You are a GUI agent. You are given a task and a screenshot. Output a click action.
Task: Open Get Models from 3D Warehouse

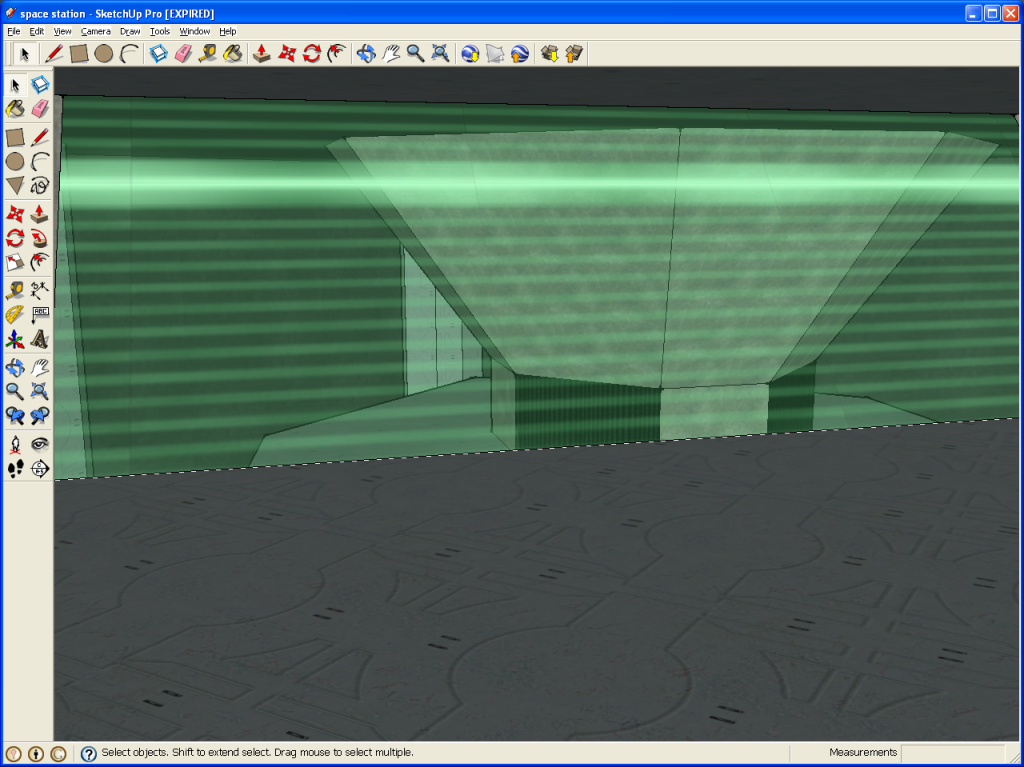click(x=549, y=54)
